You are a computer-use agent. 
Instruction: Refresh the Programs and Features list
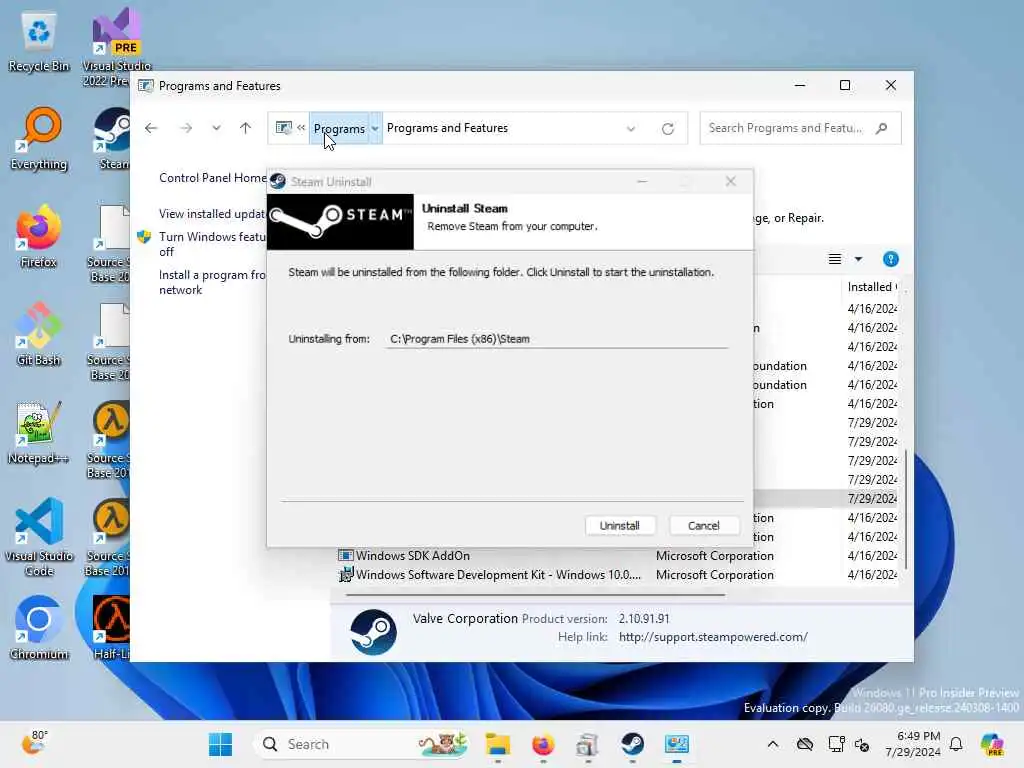click(667, 129)
